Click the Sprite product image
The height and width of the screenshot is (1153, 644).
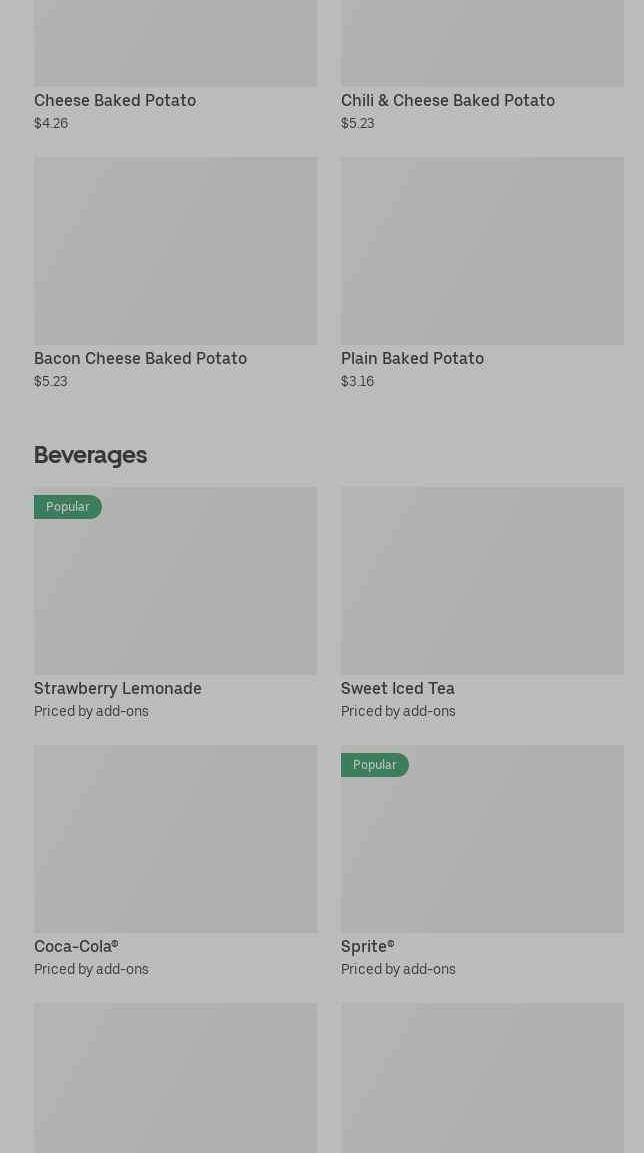pyautogui.click(x=482, y=848)
